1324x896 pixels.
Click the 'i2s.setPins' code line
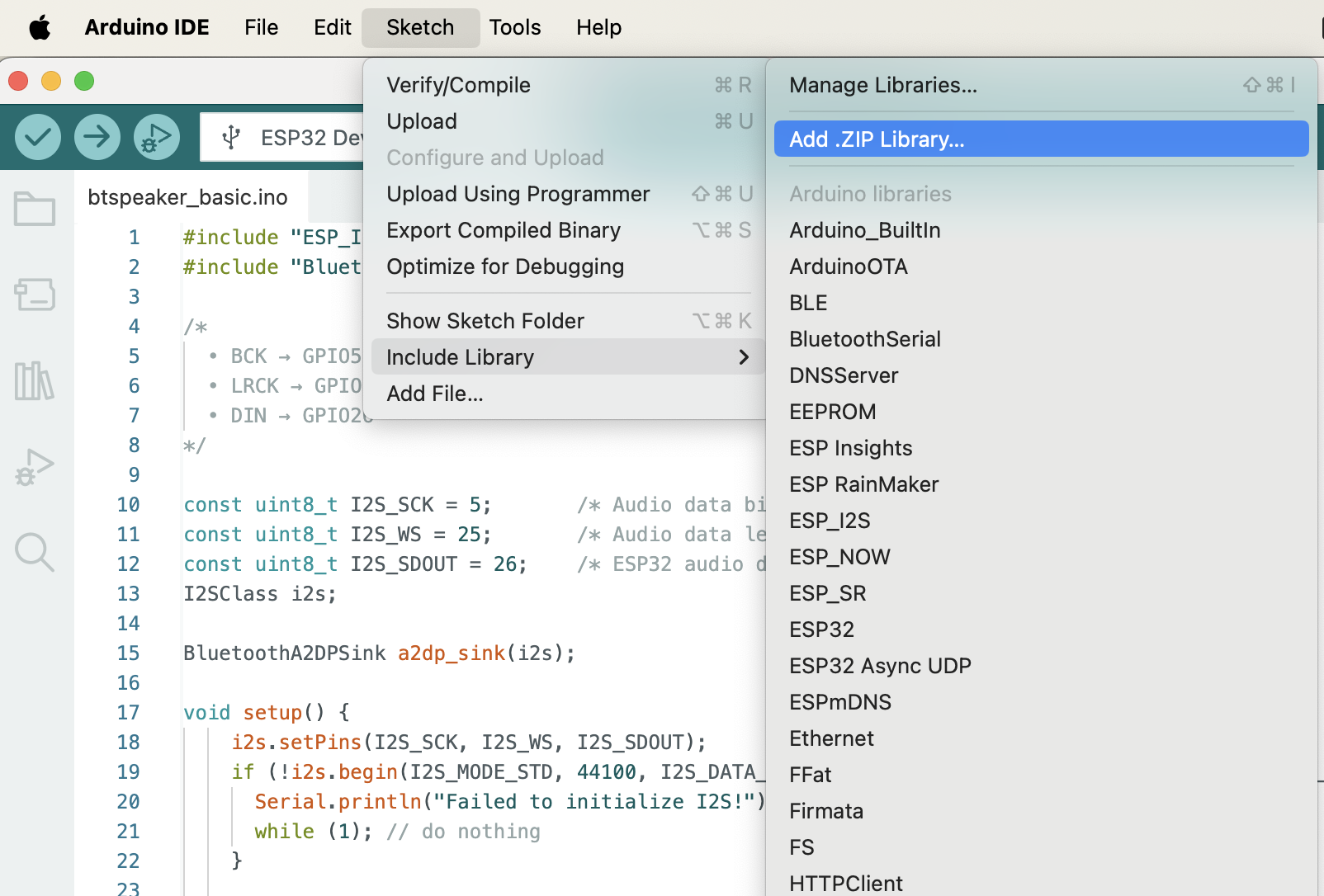tap(469, 743)
